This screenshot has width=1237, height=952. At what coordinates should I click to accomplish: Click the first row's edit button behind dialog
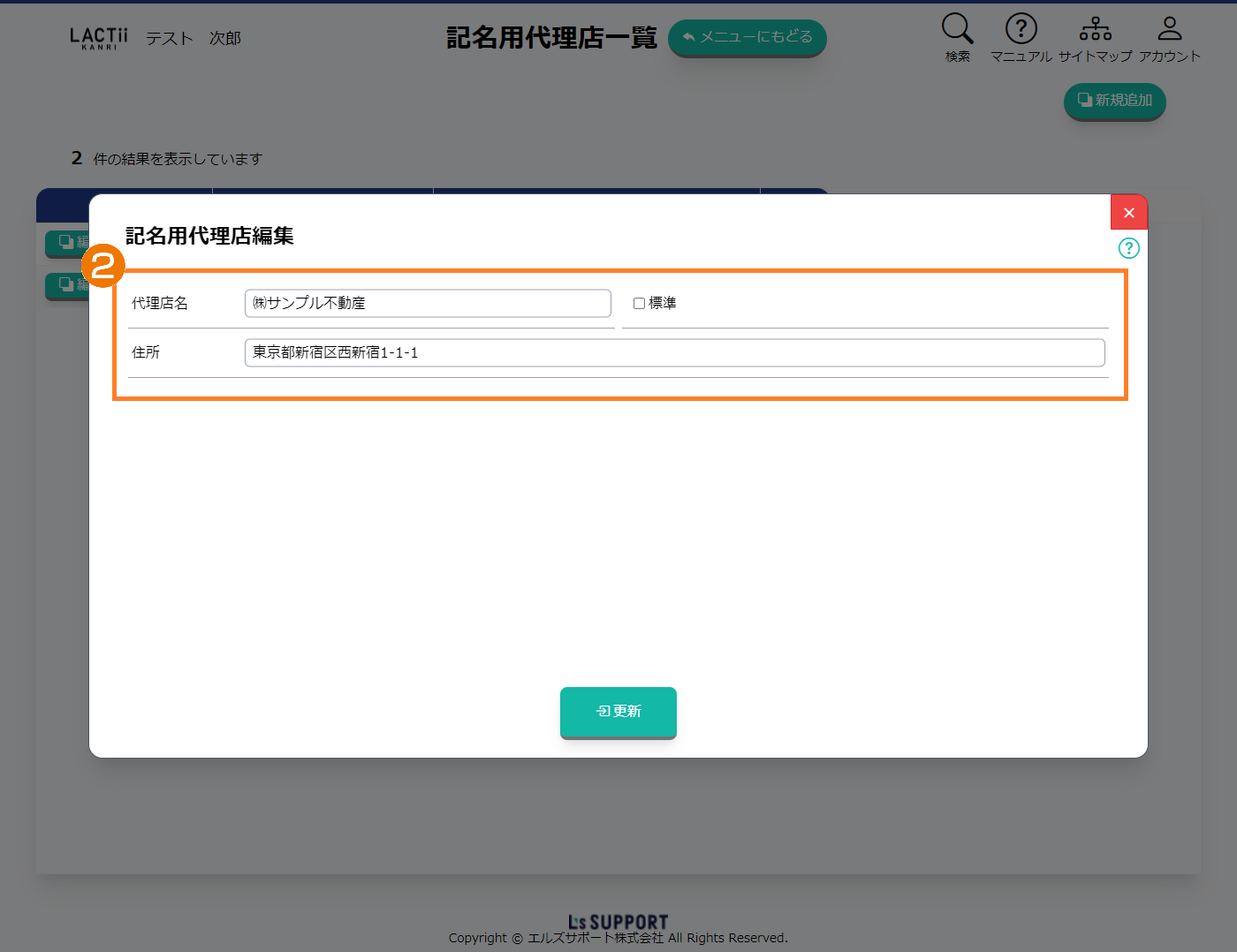click(67, 242)
